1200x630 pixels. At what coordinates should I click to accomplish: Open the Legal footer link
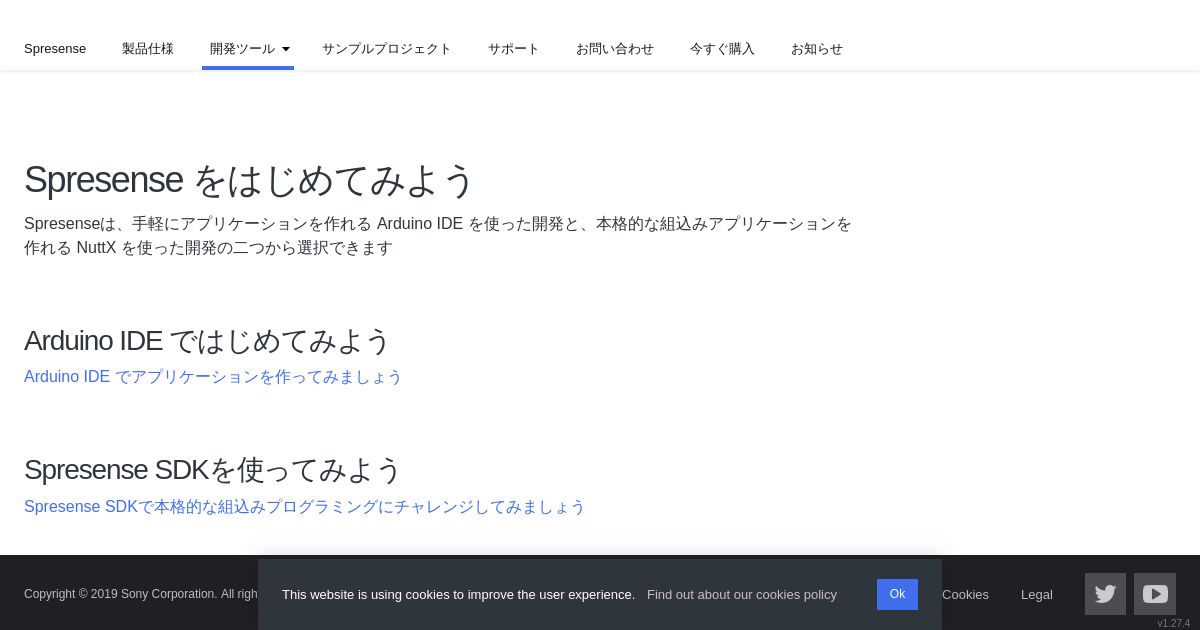1037,594
